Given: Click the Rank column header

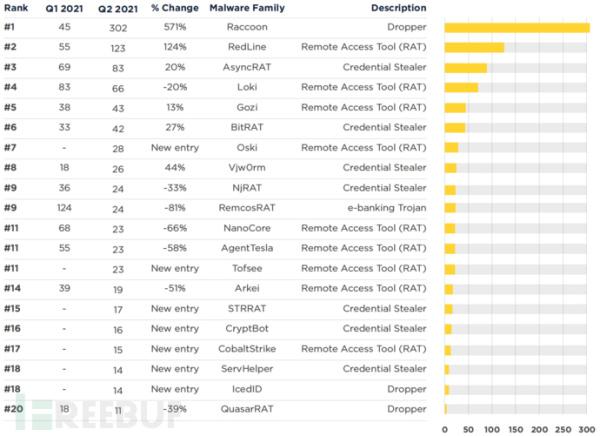Looking at the screenshot, I should point(15,9).
